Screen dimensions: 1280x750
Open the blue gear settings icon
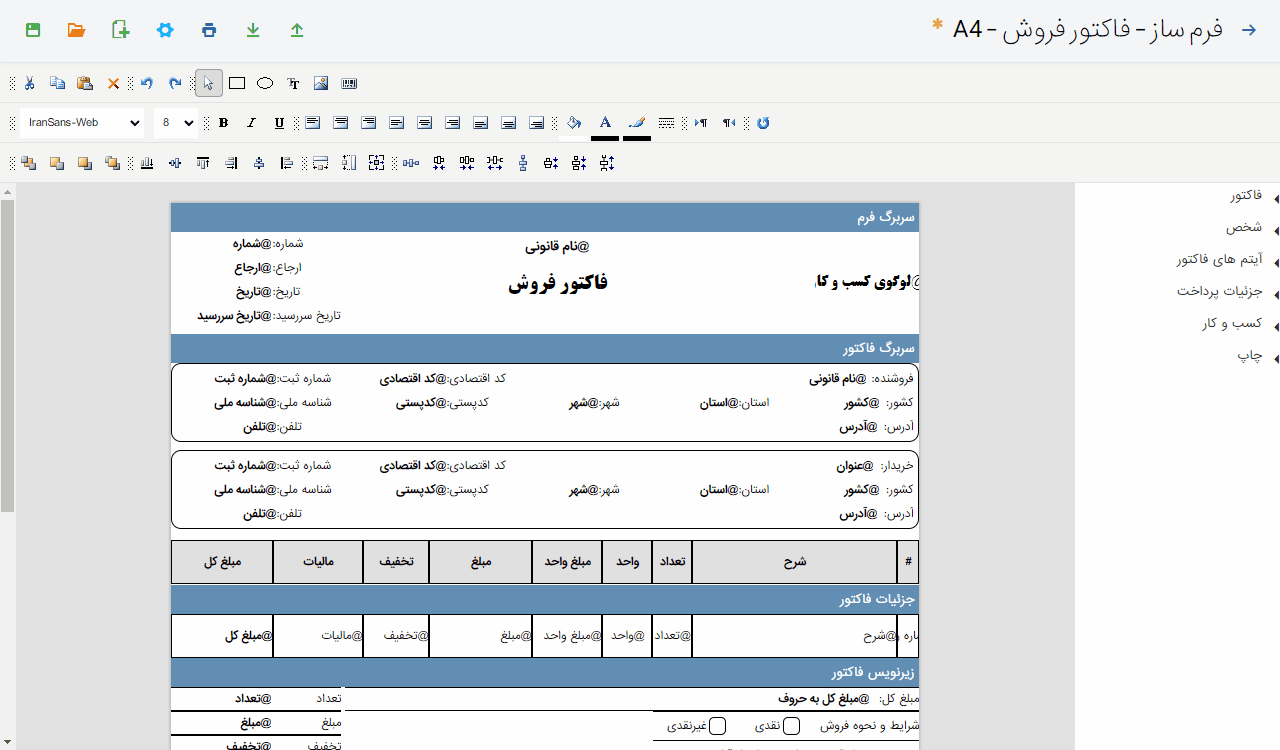point(165,30)
